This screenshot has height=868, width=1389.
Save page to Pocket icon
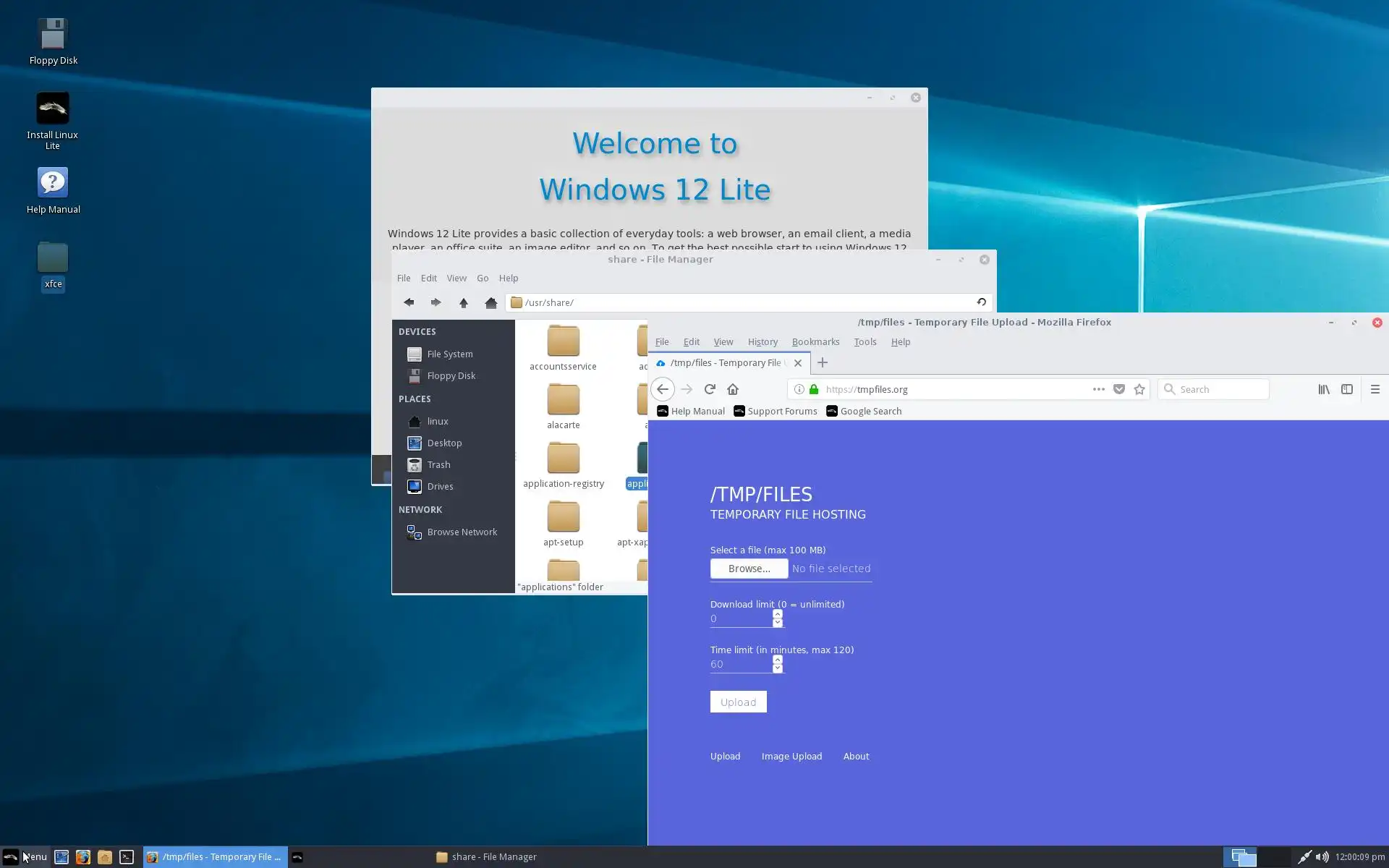coord(1119,389)
